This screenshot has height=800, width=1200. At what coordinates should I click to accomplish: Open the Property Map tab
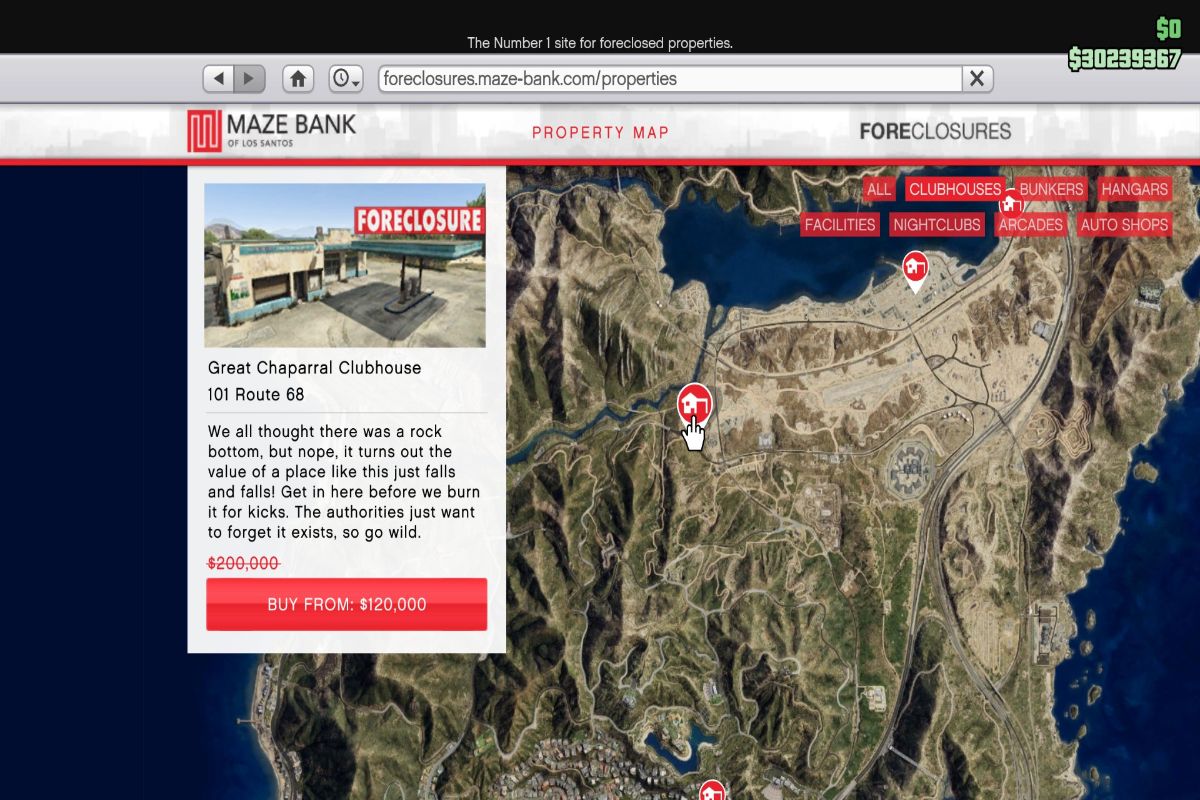click(x=600, y=132)
